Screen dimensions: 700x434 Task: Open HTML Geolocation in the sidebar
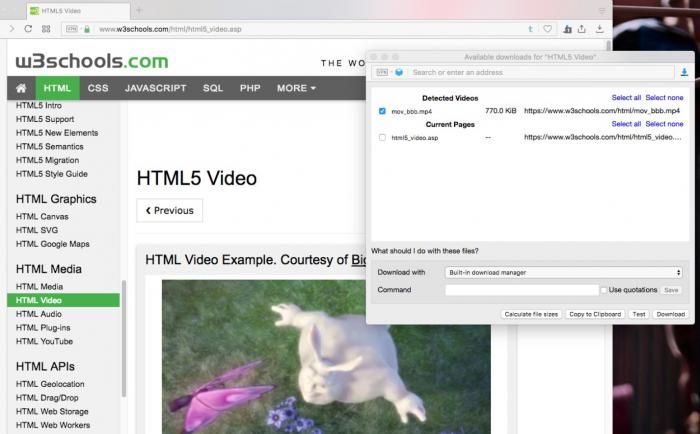coord(50,384)
